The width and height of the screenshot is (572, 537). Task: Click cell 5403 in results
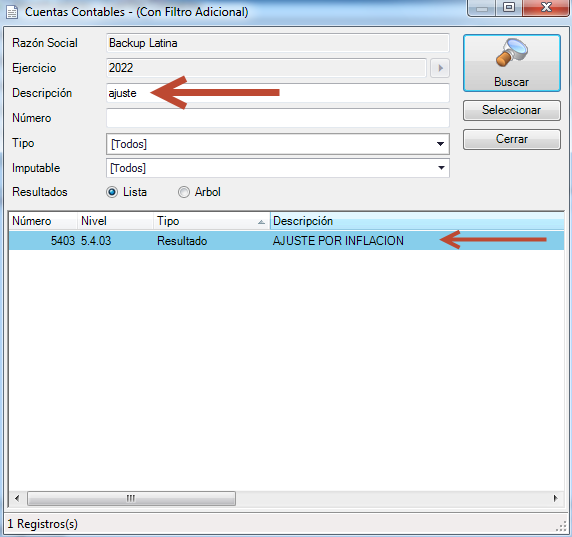(x=63, y=241)
